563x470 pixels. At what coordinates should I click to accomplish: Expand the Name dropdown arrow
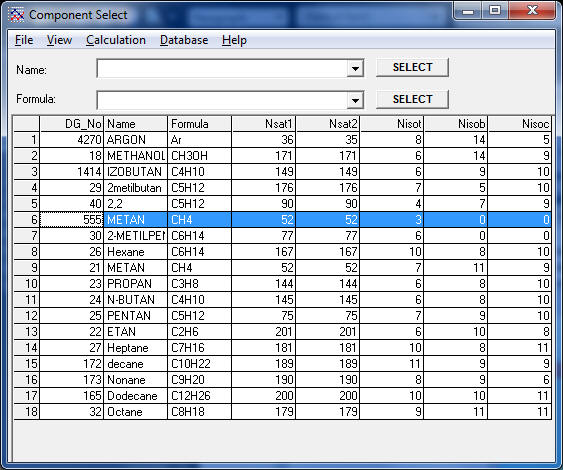355,68
